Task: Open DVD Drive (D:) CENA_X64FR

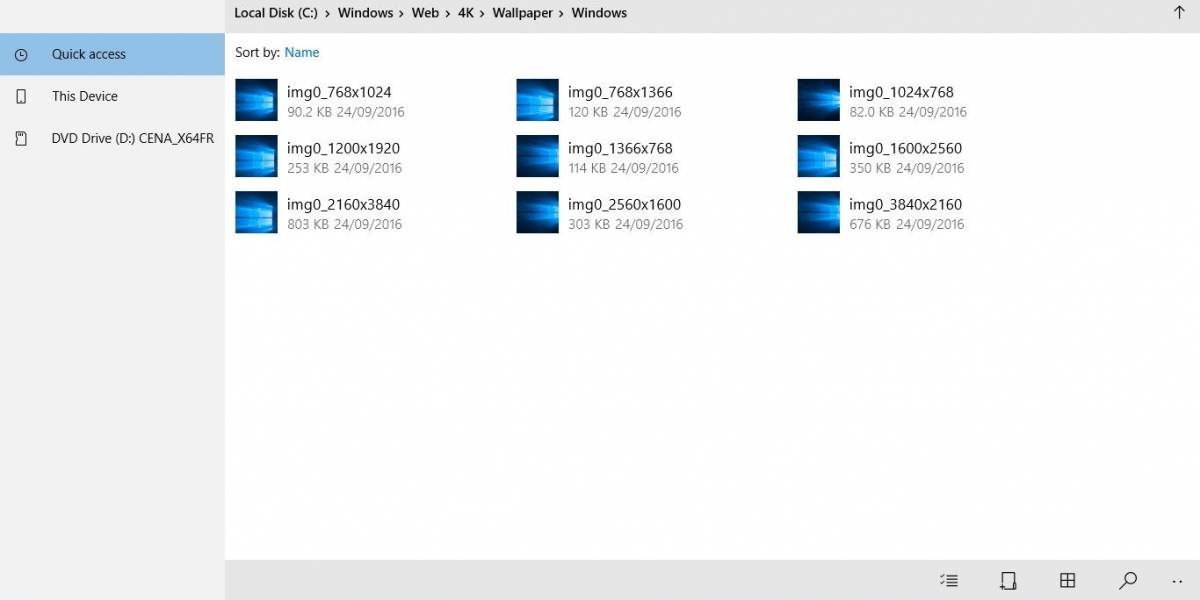Action: [x=112, y=138]
